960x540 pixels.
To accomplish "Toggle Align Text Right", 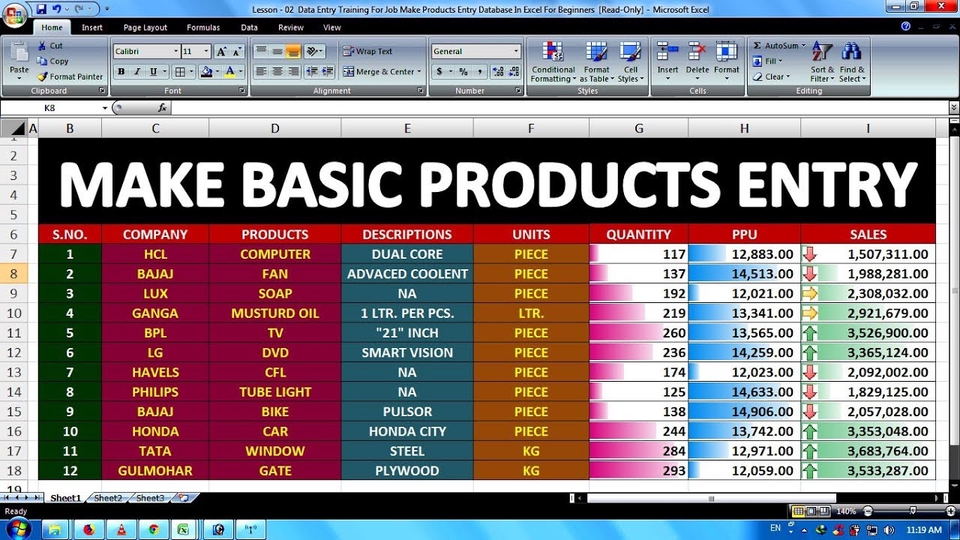I will (x=293, y=72).
